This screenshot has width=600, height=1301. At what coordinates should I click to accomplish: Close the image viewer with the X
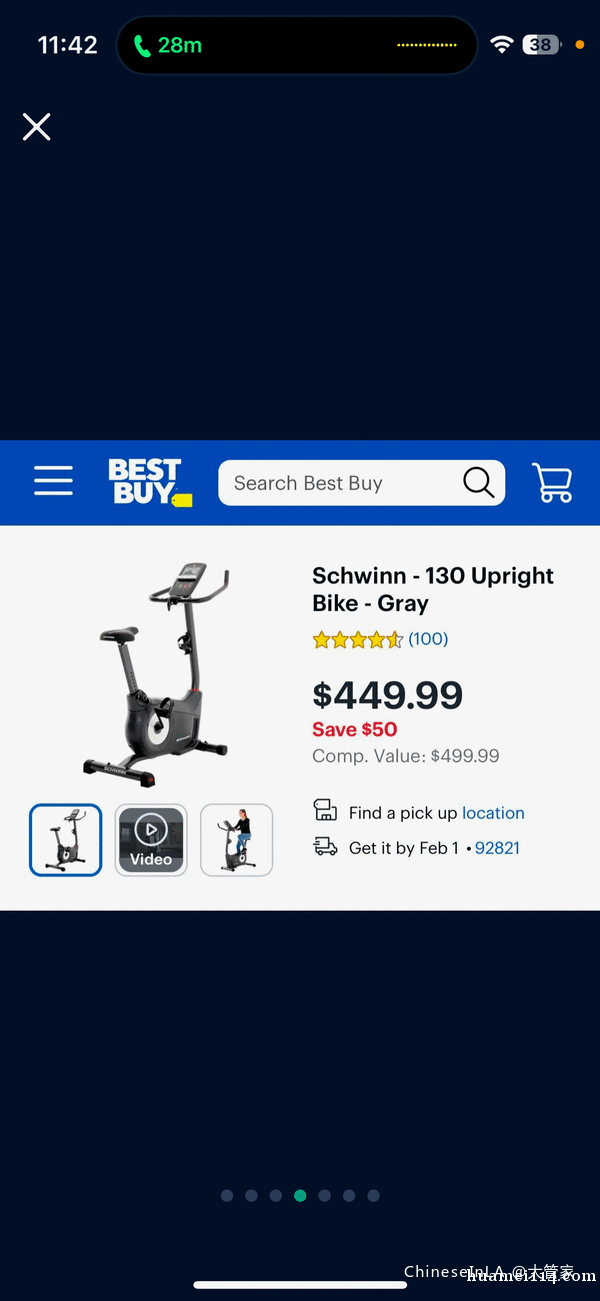(x=37, y=127)
